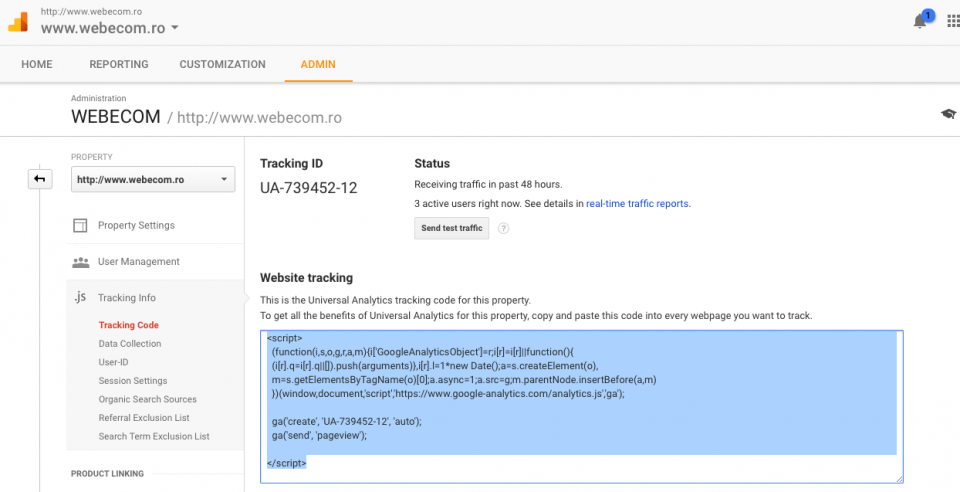Switch to the Reporting tab

[x=118, y=64]
